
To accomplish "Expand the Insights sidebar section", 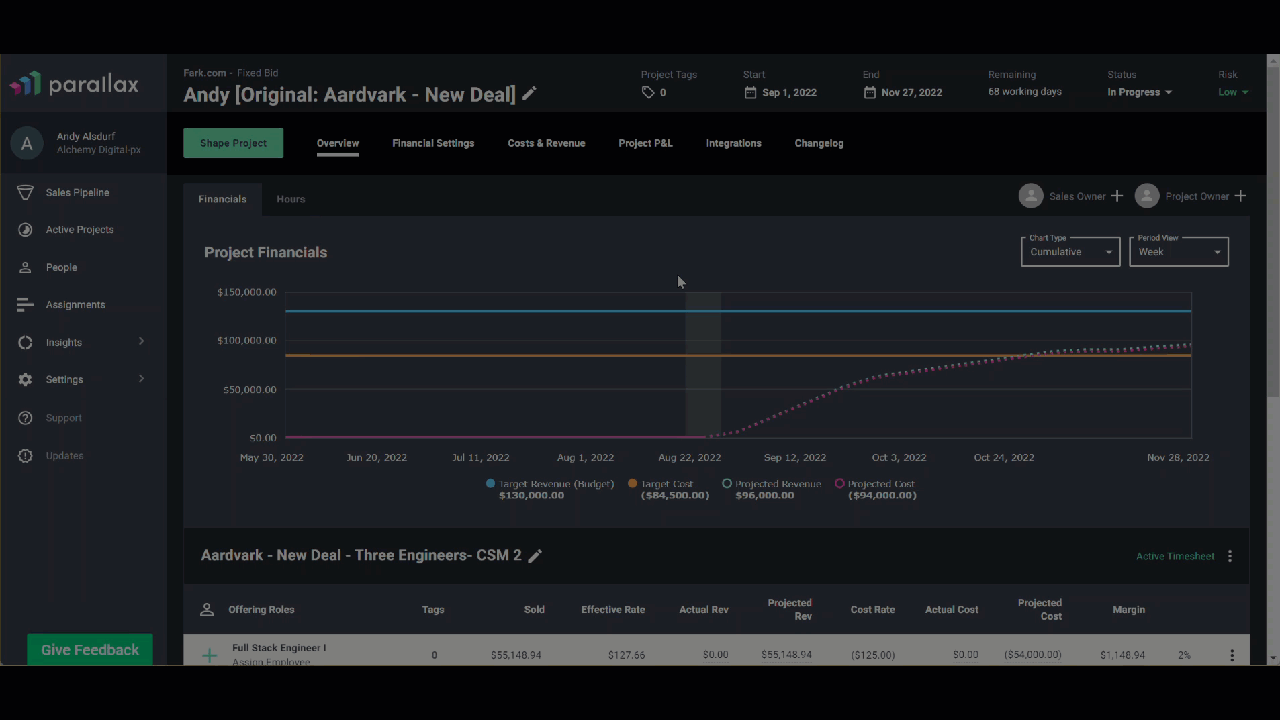I will (63, 342).
